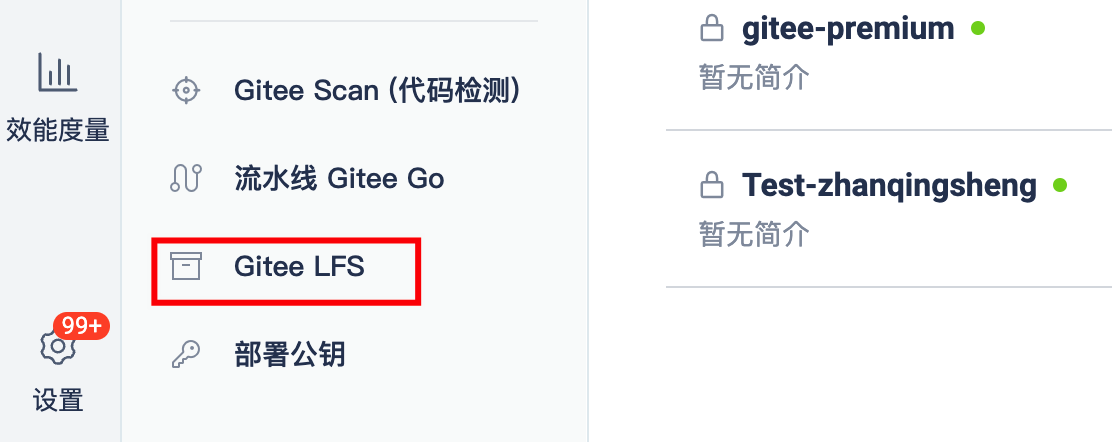The width and height of the screenshot is (1112, 442).
Task: Click the 部署公钥 key icon
Action: (186, 354)
